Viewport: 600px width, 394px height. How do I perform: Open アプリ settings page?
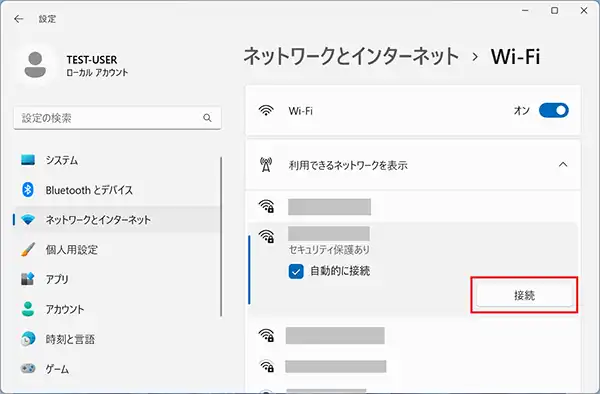(117, 279)
